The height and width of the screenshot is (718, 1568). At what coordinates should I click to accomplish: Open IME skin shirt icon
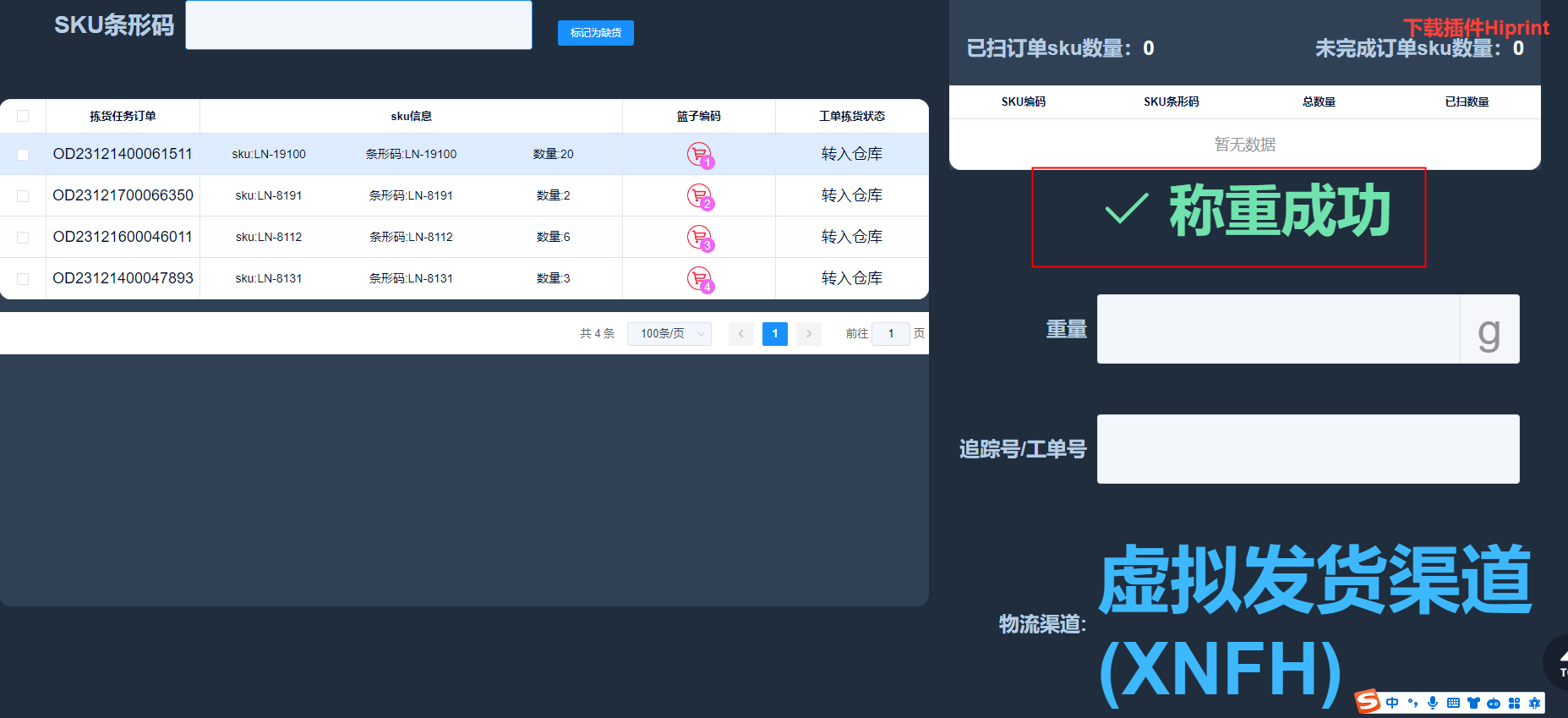click(x=1473, y=703)
